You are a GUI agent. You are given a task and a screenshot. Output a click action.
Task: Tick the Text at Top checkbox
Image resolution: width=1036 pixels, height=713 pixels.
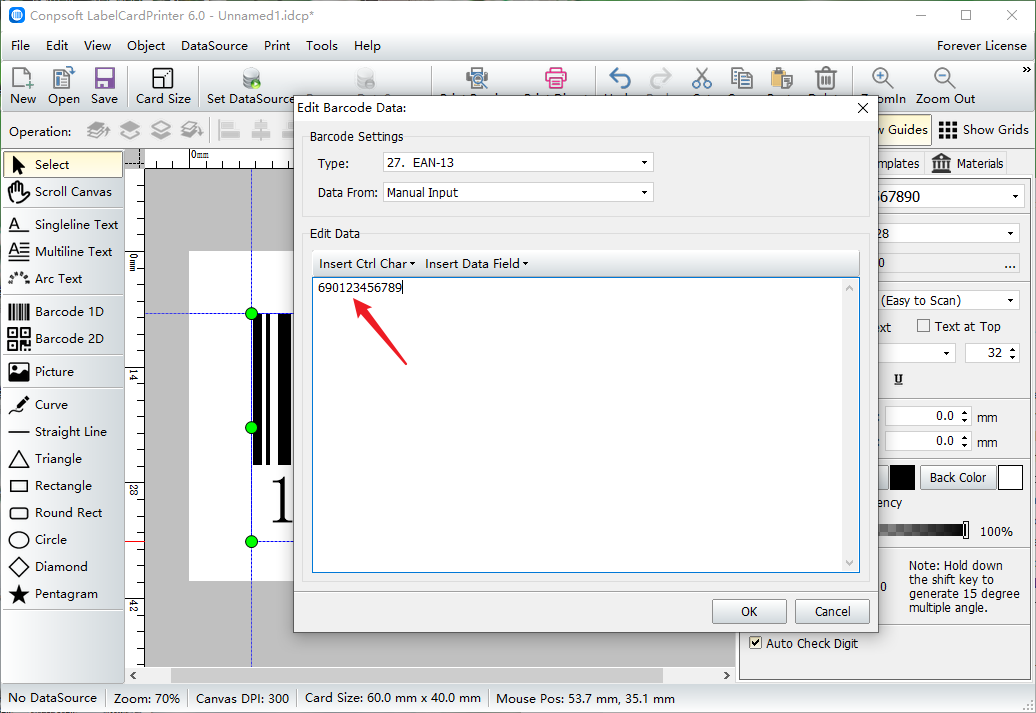(924, 326)
